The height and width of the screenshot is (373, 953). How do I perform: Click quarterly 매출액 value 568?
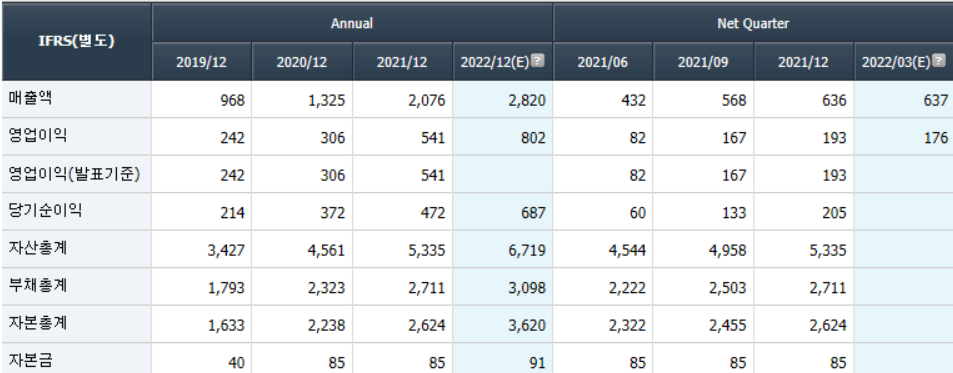point(734,100)
